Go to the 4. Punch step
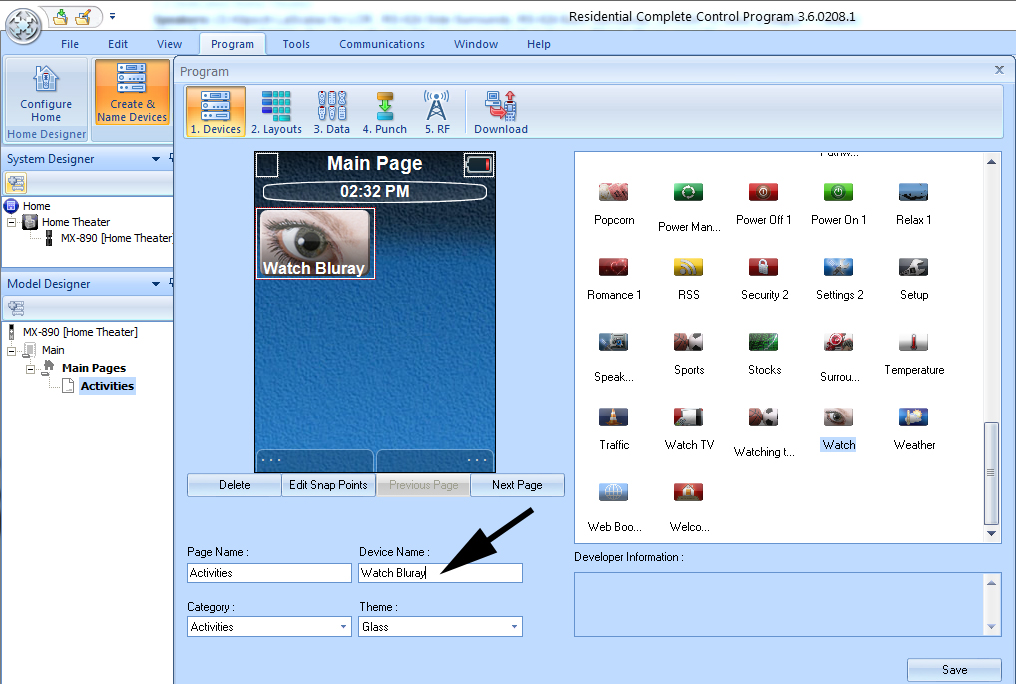The width and height of the screenshot is (1016, 684). coord(384,111)
